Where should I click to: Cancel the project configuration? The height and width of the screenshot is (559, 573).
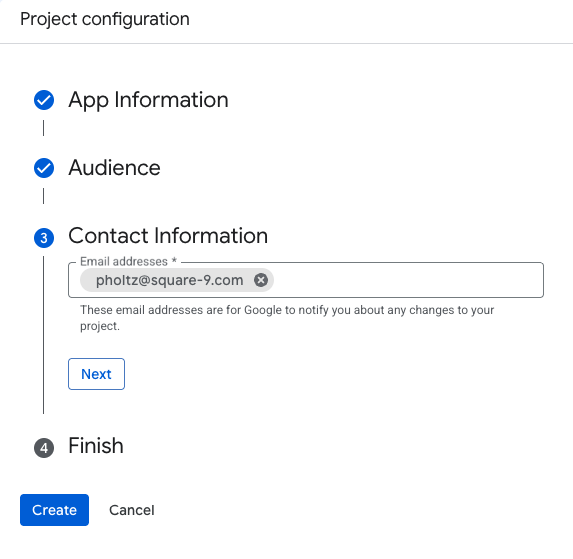pos(132,510)
